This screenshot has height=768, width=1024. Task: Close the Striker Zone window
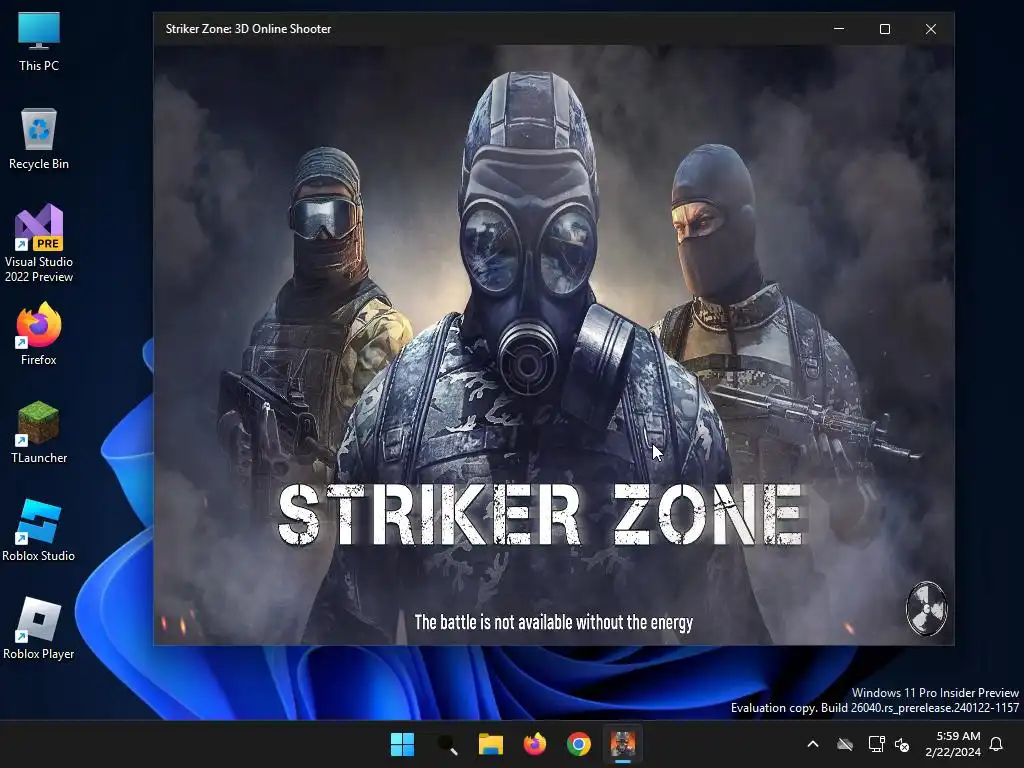(931, 29)
